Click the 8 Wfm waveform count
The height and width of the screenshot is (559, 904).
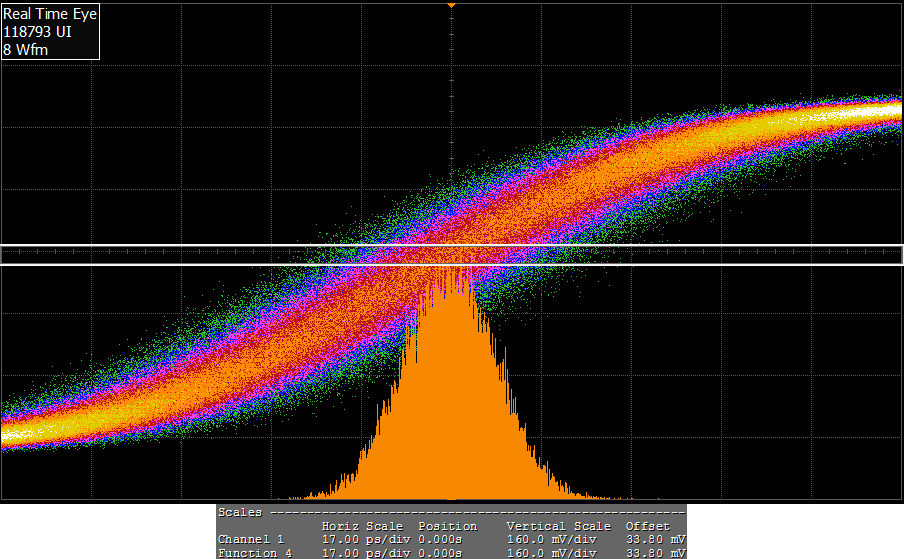click(28, 49)
